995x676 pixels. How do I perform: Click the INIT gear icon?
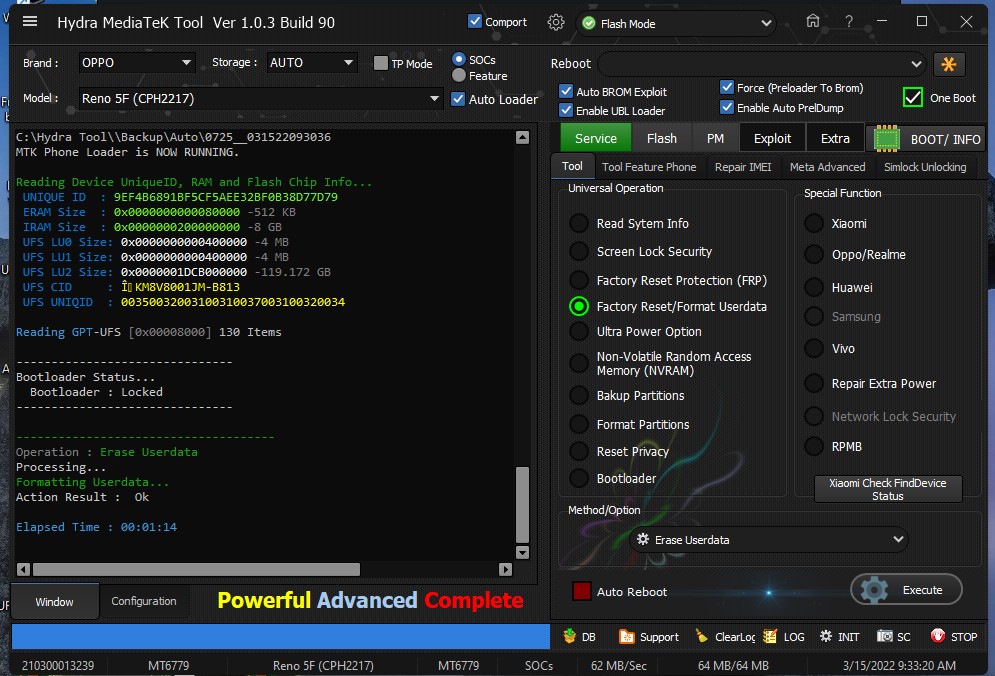826,636
